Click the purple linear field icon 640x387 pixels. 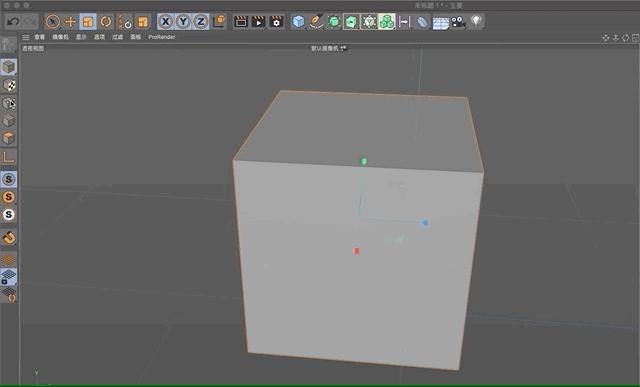point(404,22)
